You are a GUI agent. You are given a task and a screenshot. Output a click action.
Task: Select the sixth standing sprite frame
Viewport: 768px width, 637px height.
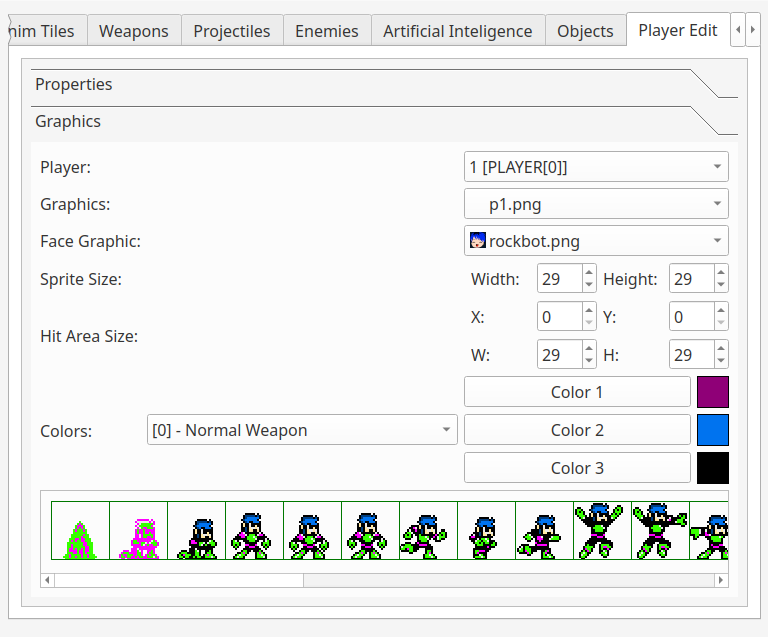(370, 530)
